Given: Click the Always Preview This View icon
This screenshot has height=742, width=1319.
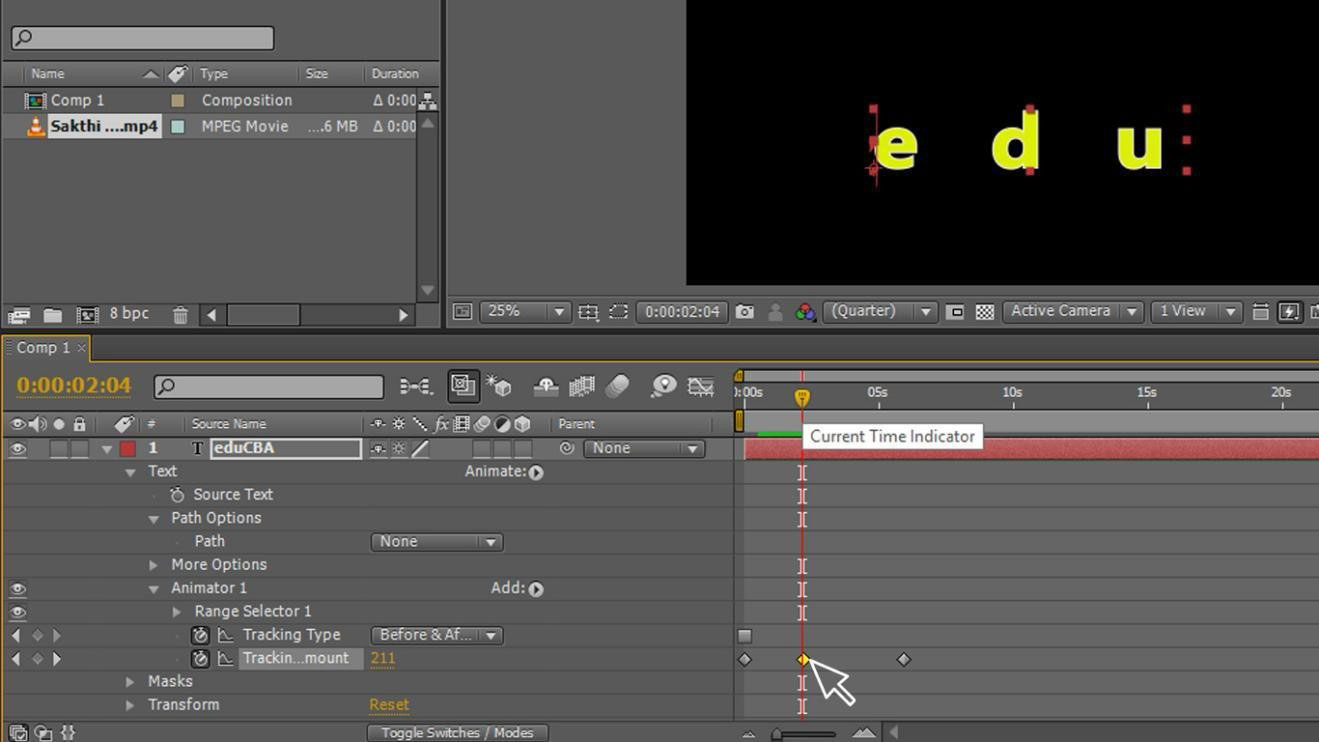Looking at the screenshot, I should point(462,312).
